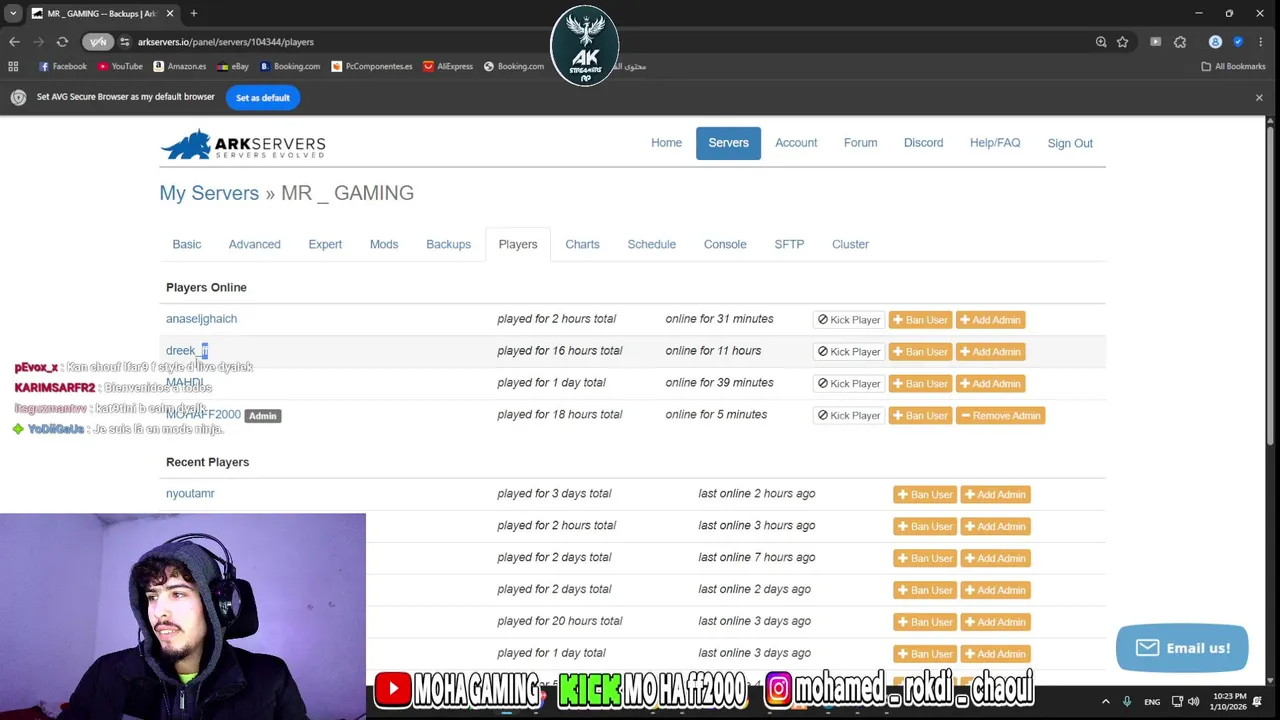Click Remove Admin for MOHAFF2000
The image size is (1280, 720).
click(1000, 416)
